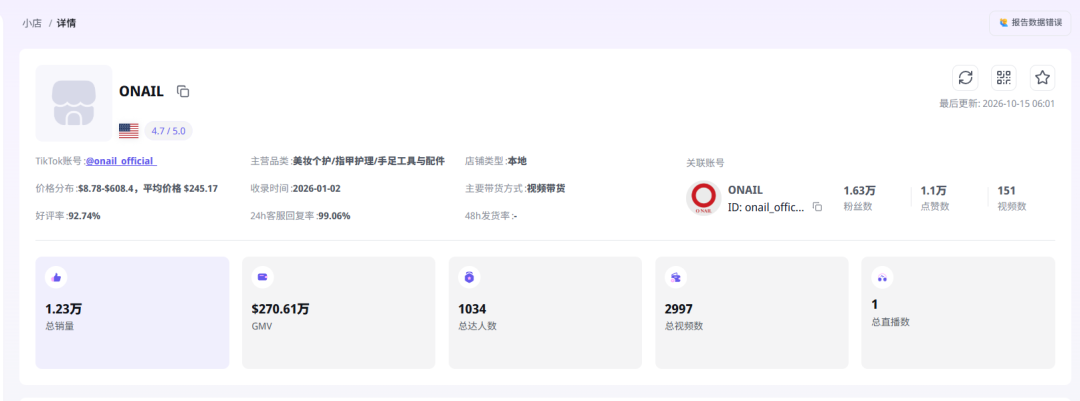The height and width of the screenshot is (401, 1080).
Task: Select the 总直播数 1 card
Action: [x=958, y=313]
